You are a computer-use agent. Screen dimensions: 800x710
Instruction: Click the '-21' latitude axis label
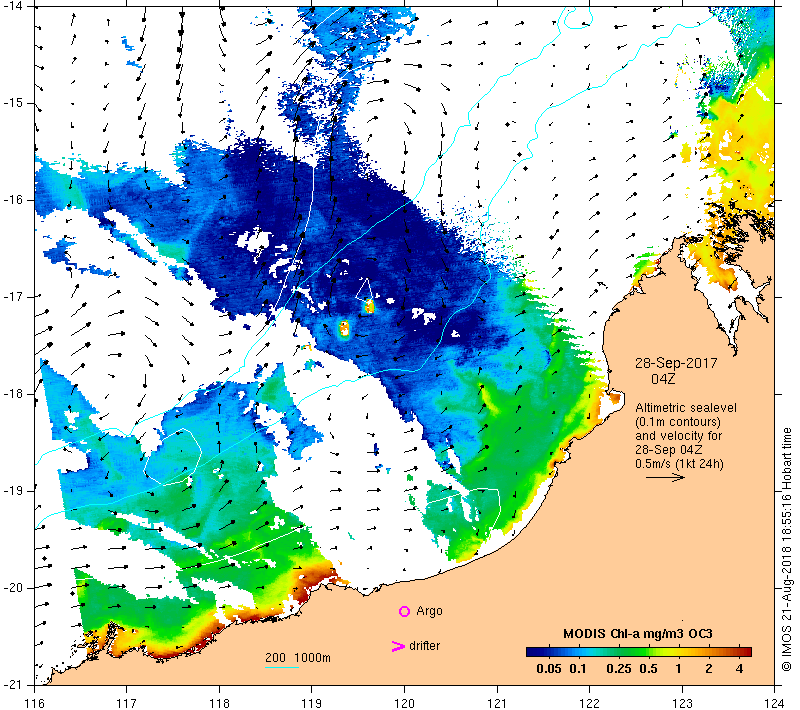tap(13, 685)
